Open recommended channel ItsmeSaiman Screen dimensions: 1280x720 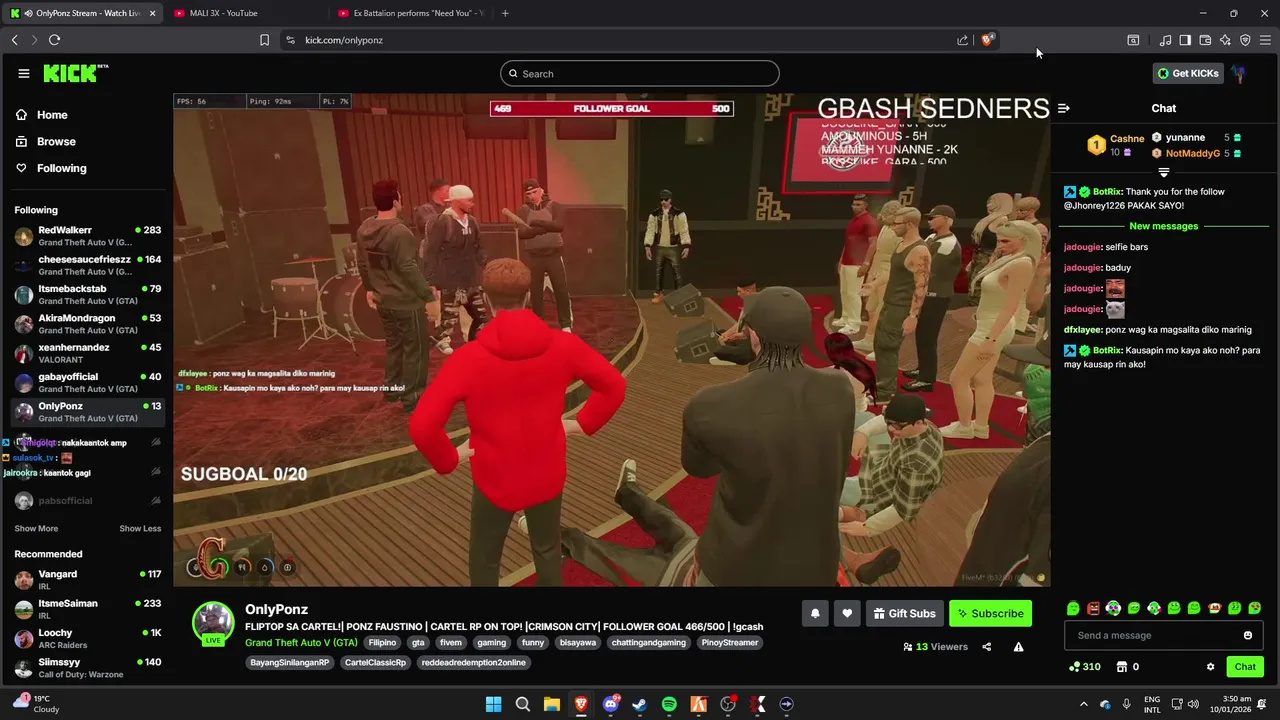88,609
